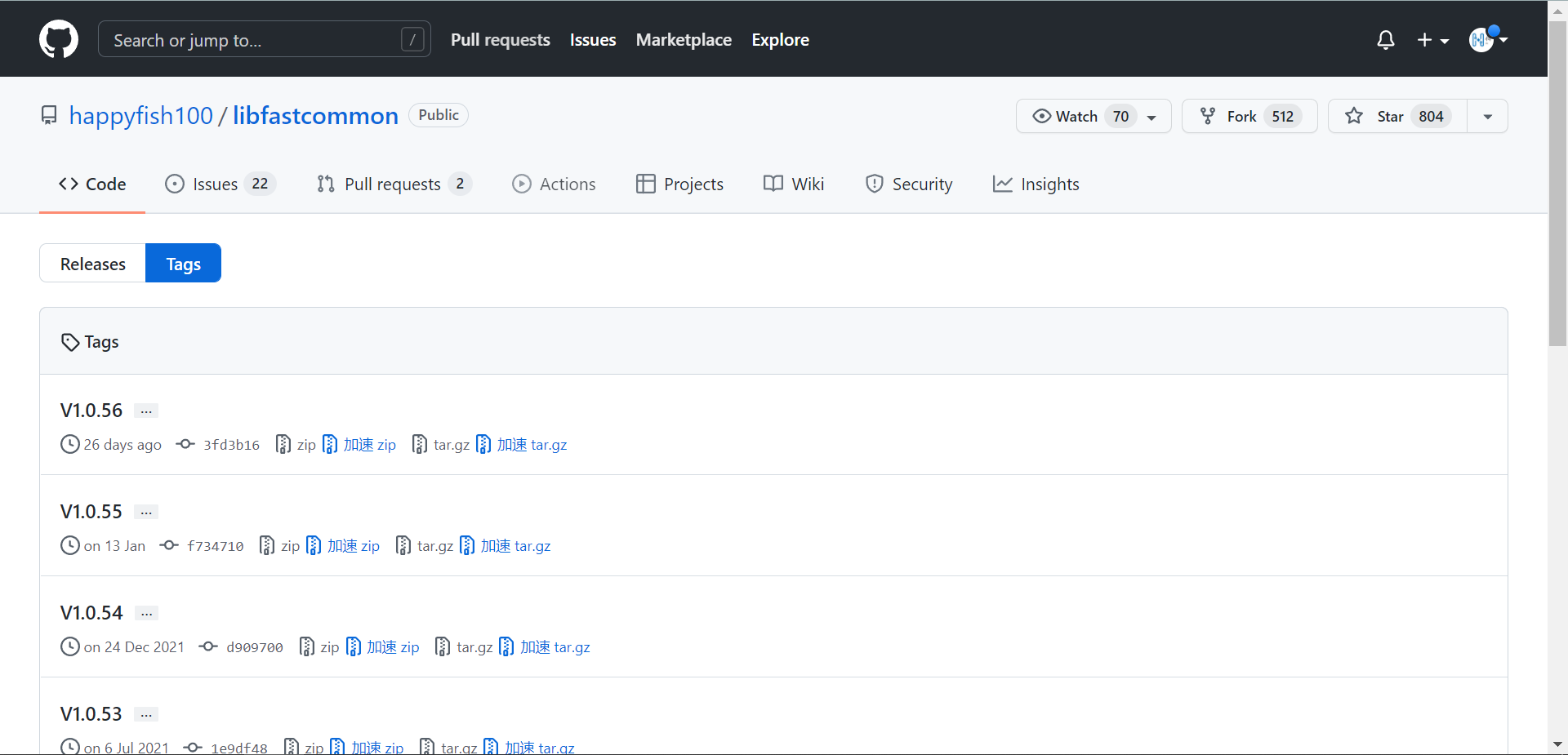The image size is (1568, 755).
Task: Go to Marketplace
Action: tap(684, 39)
